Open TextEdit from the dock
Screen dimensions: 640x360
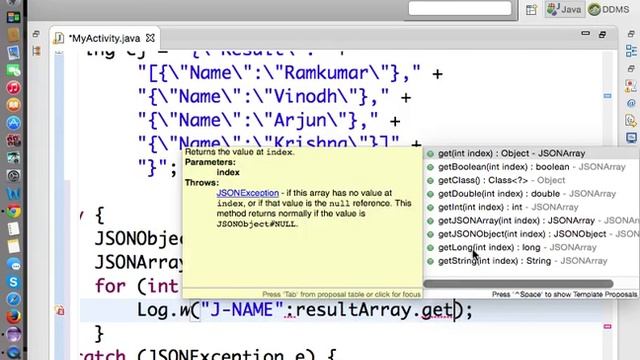13,229
